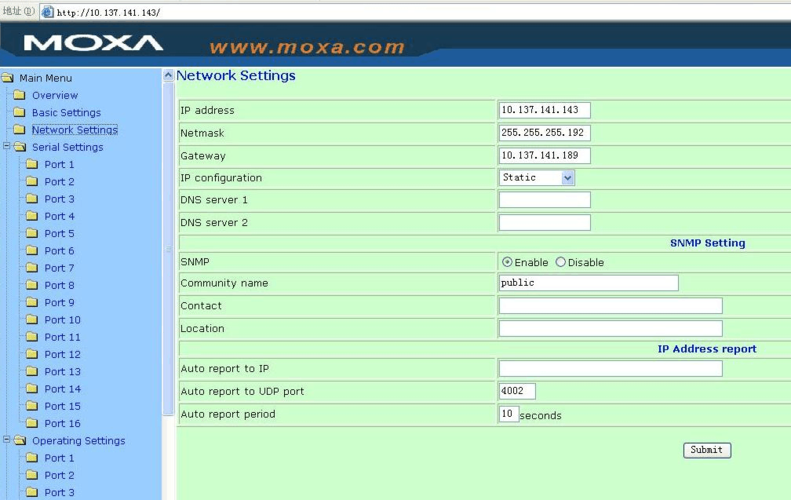Click the browser page icon in address bar
The width and height of the screenshot is (791, 500).
[47, 12]
